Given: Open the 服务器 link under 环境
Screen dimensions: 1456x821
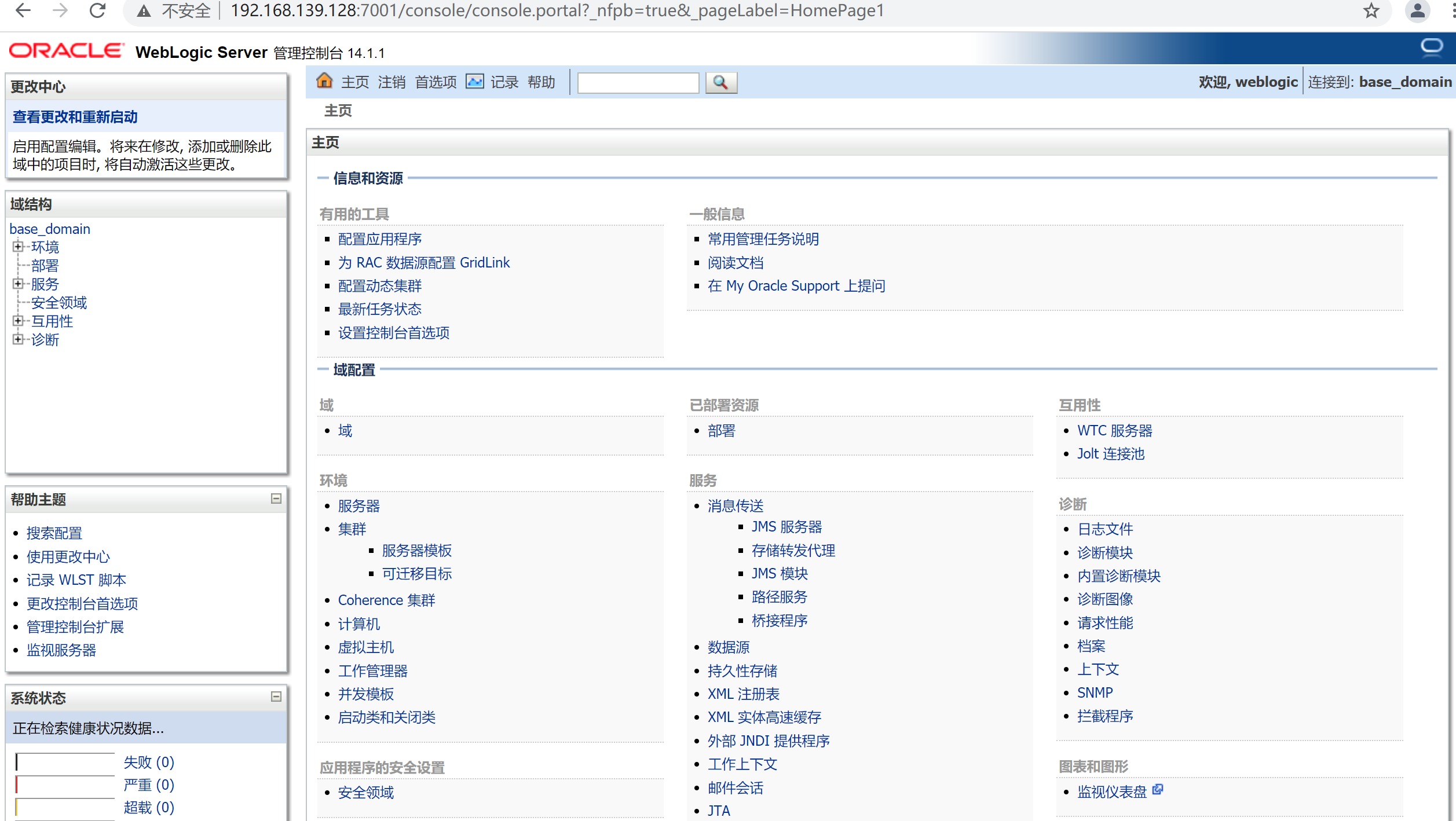Looking at the screenshot, I should point(359,506).
